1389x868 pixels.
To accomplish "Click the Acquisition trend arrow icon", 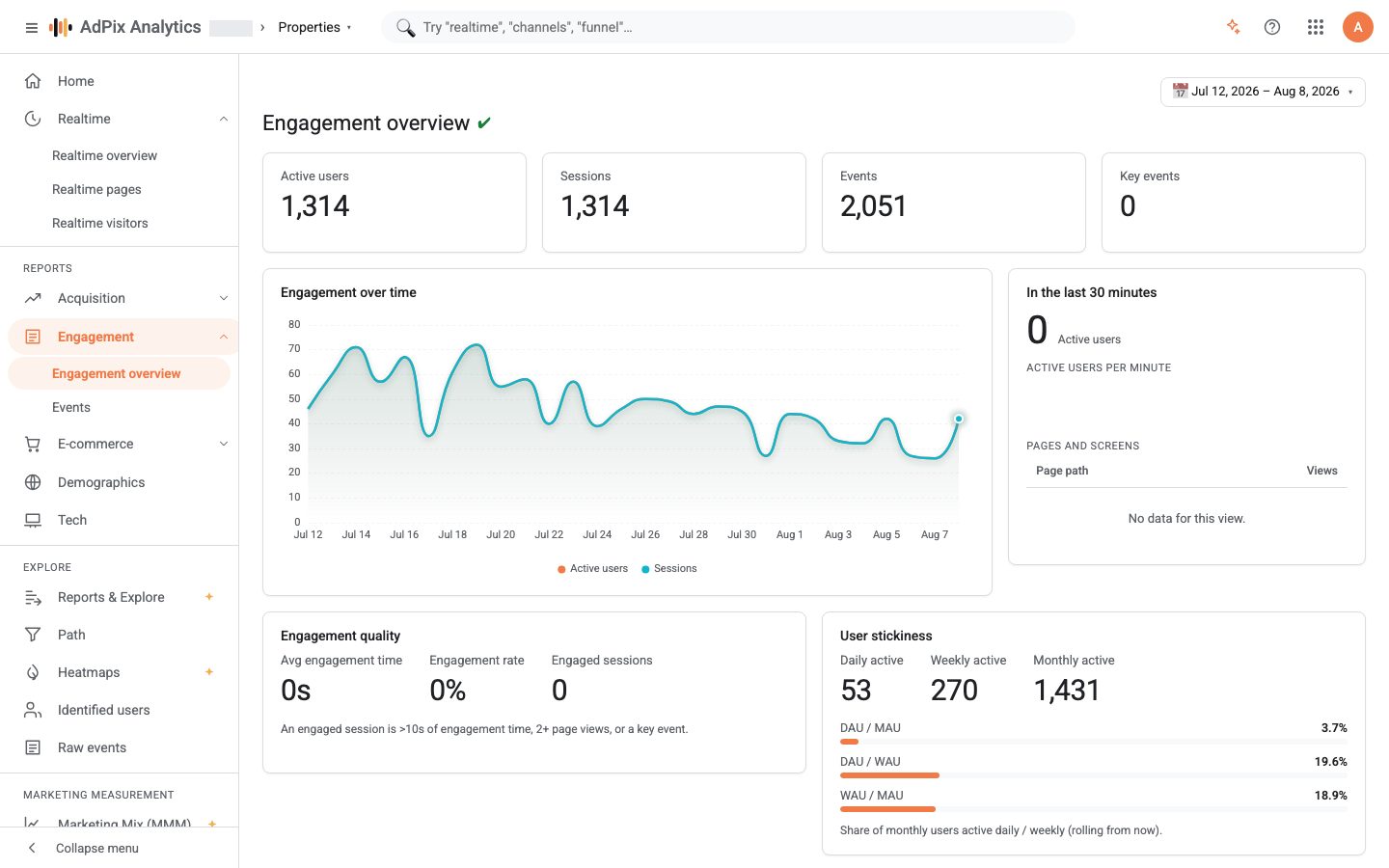I will [33, 298].
